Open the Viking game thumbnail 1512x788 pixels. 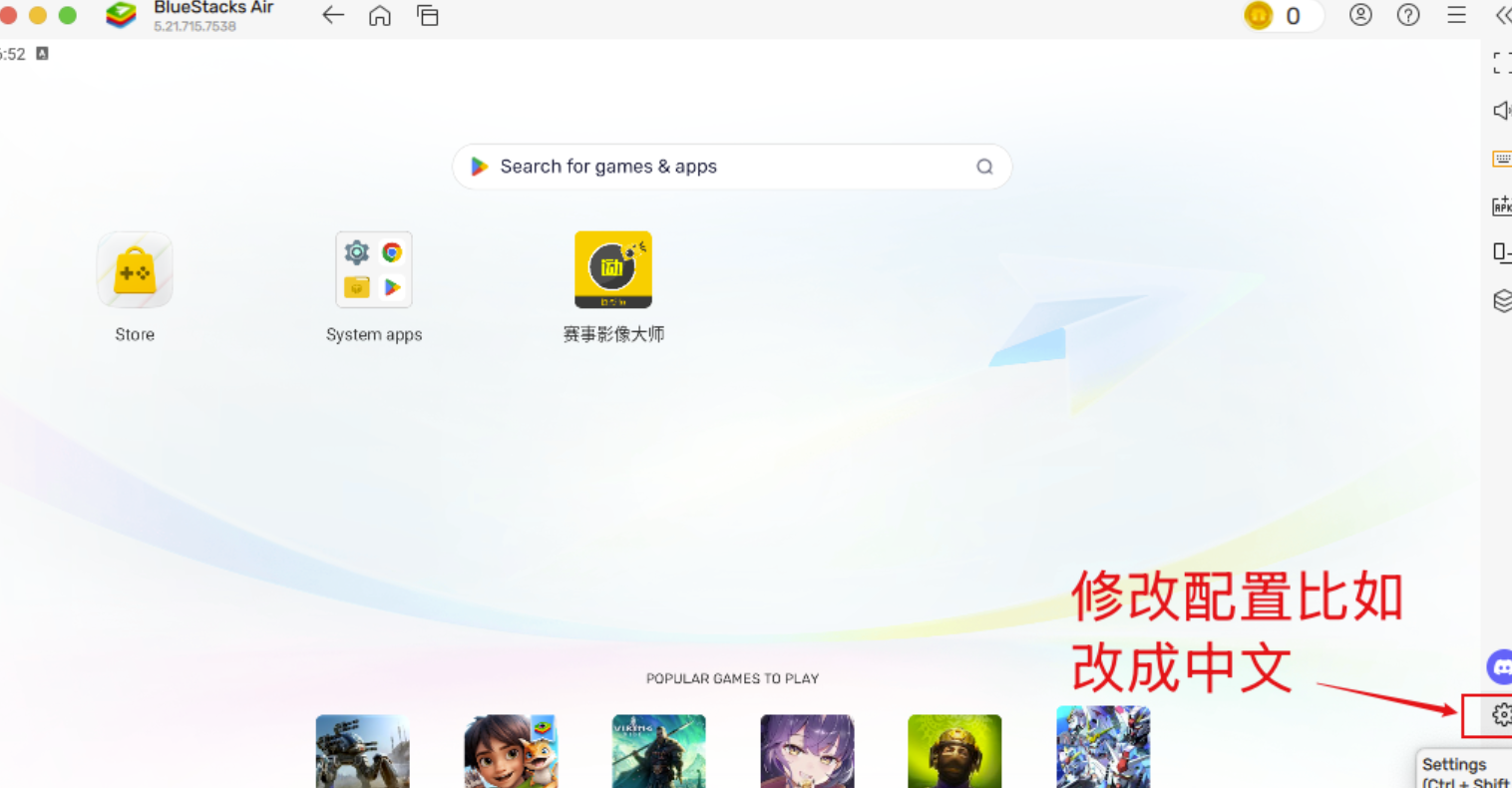tap(659, 751)
